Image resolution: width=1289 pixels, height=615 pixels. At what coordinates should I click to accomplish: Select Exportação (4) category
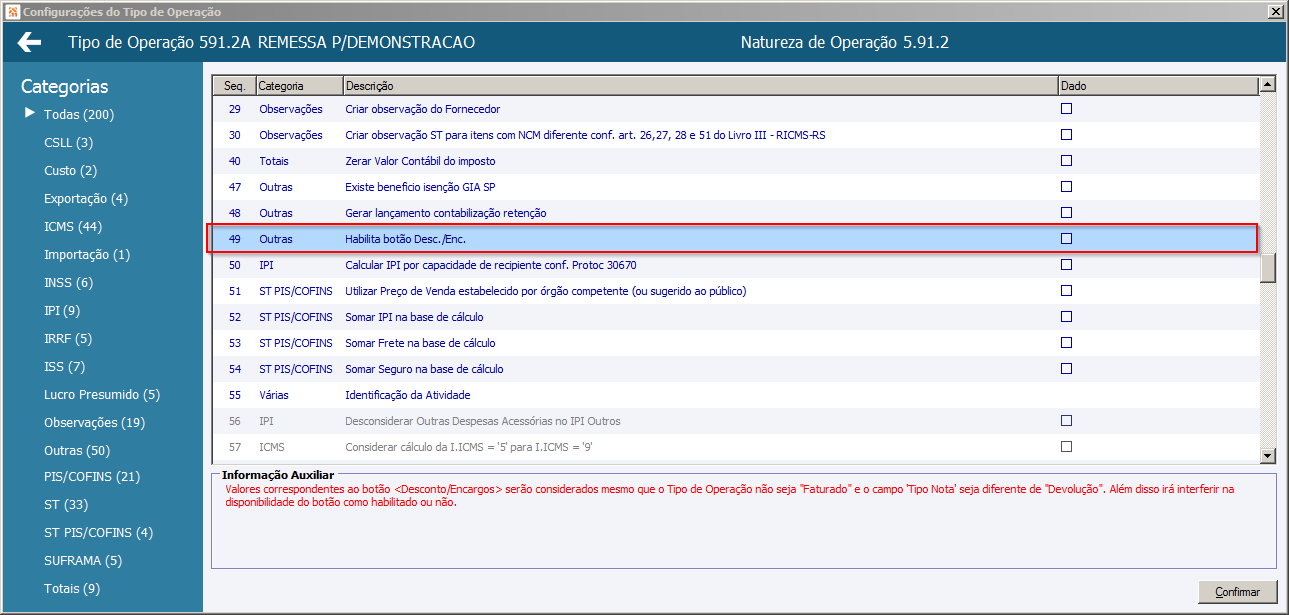[x=86, y=198]
